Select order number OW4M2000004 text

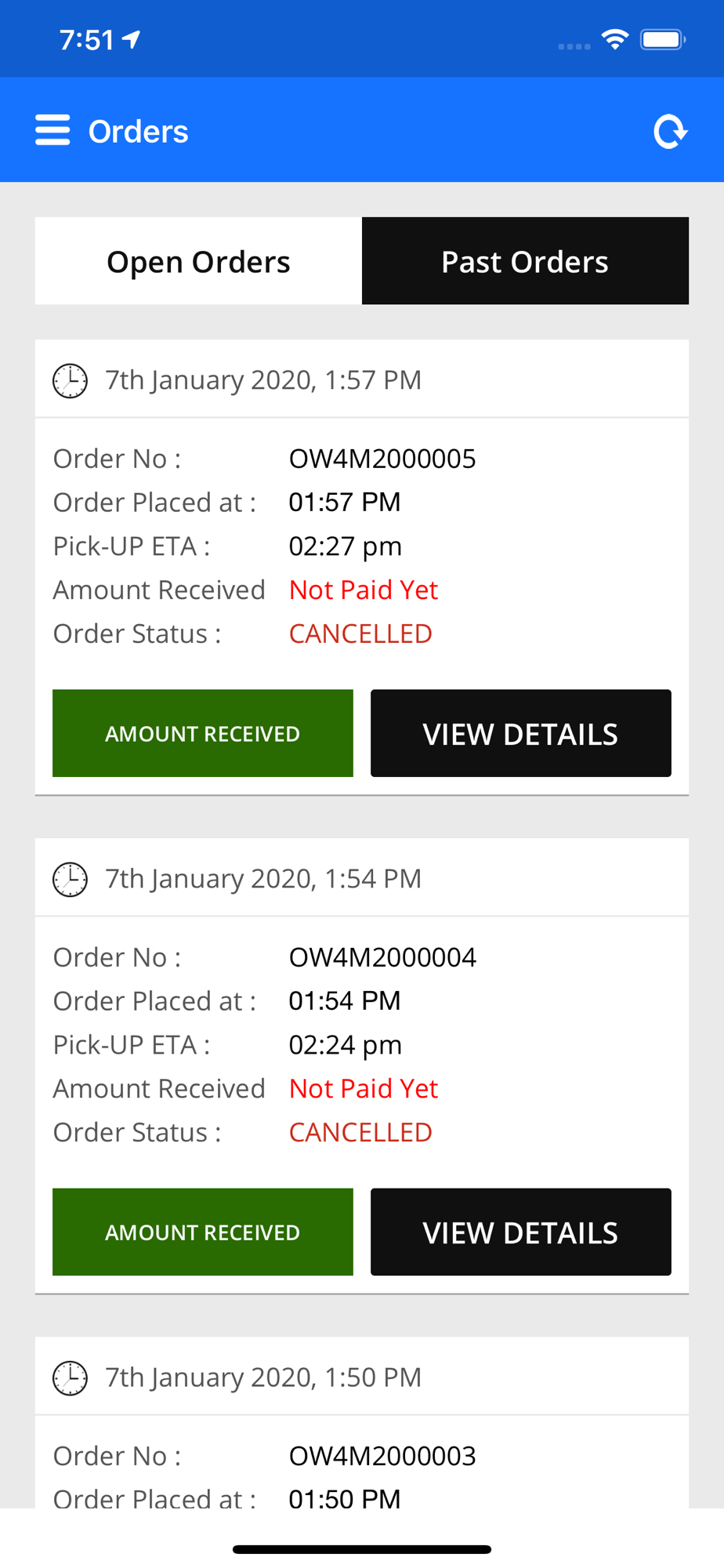pyautogui.click(x=382, y=957)
